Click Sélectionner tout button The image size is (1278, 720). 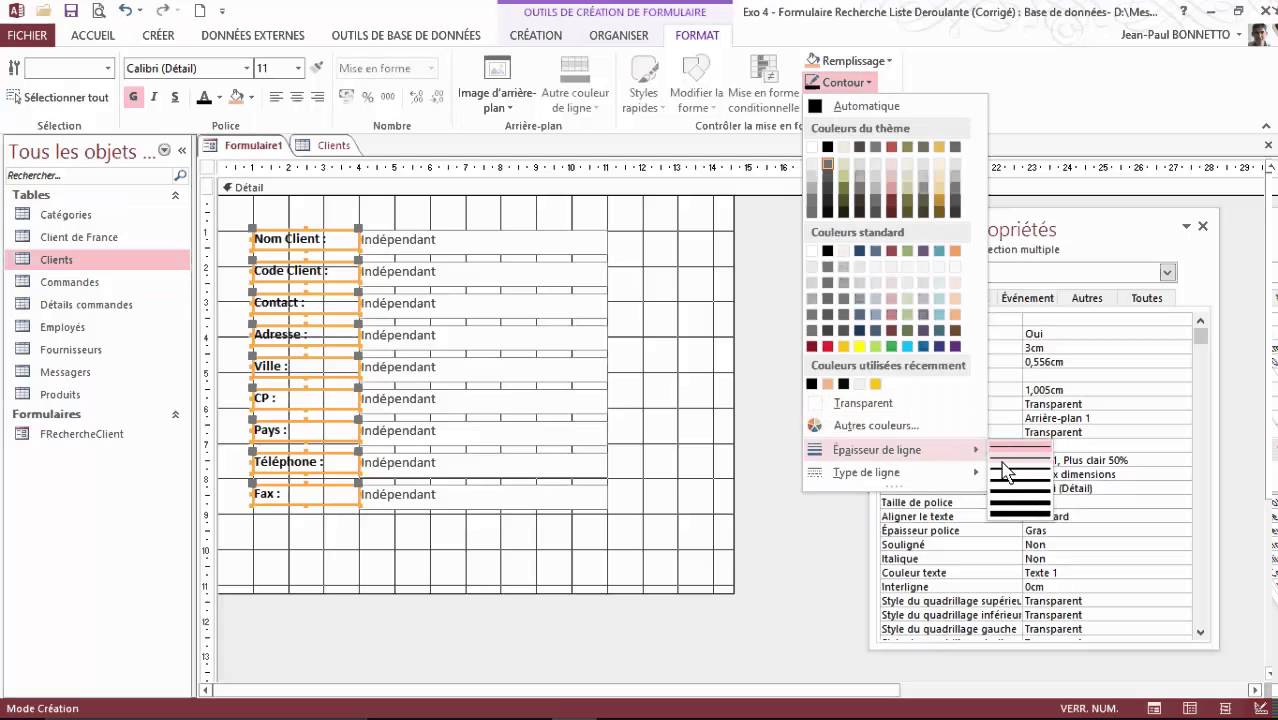(x=58, y=97)
